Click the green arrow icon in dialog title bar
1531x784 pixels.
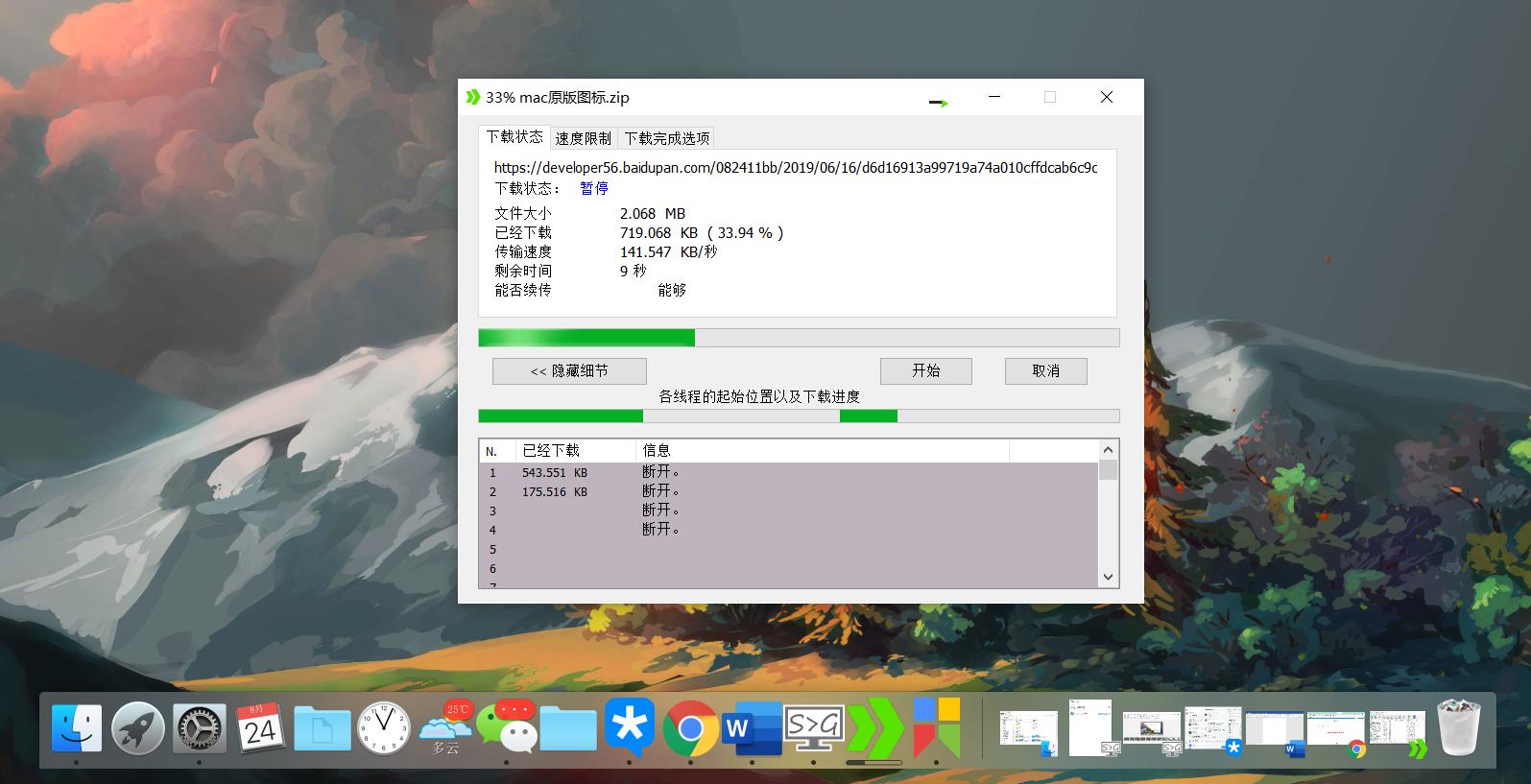(472, 97)
